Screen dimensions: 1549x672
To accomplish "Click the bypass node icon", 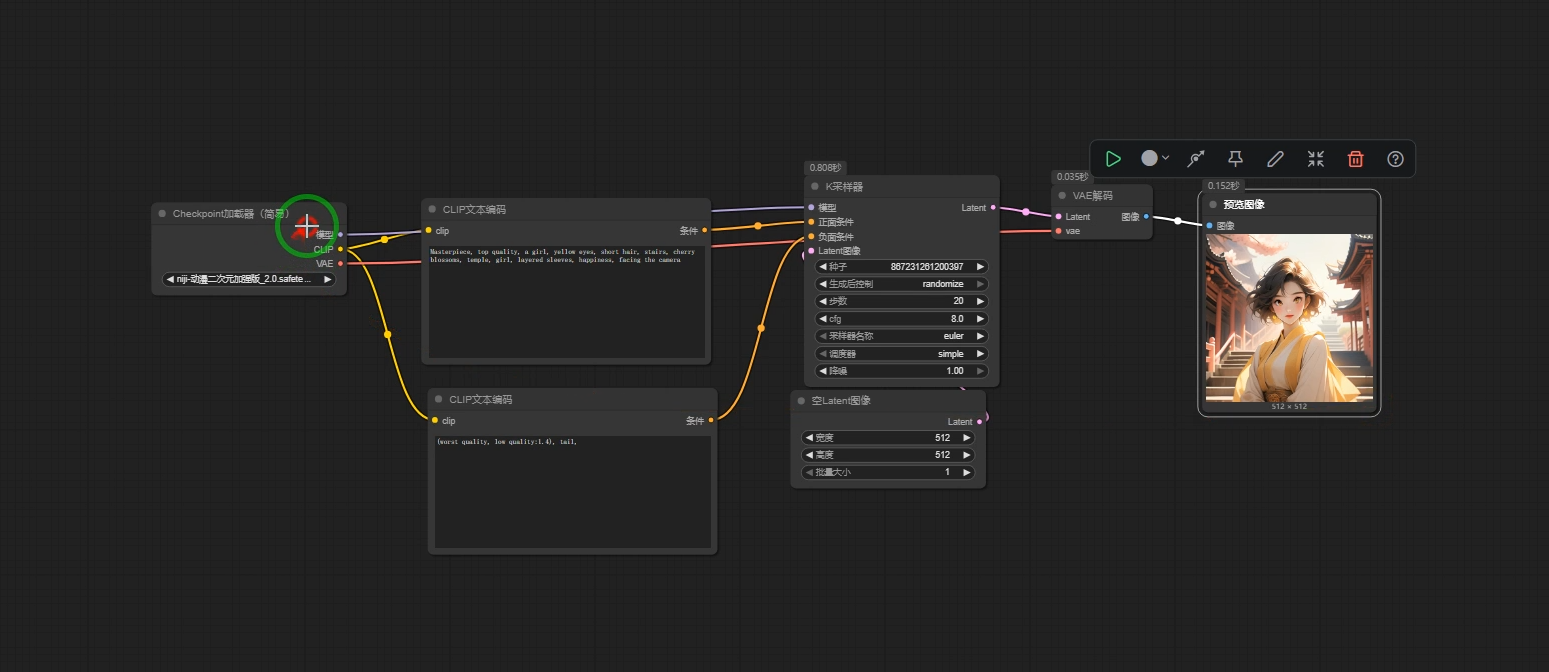I will (x=1195, y=159).
